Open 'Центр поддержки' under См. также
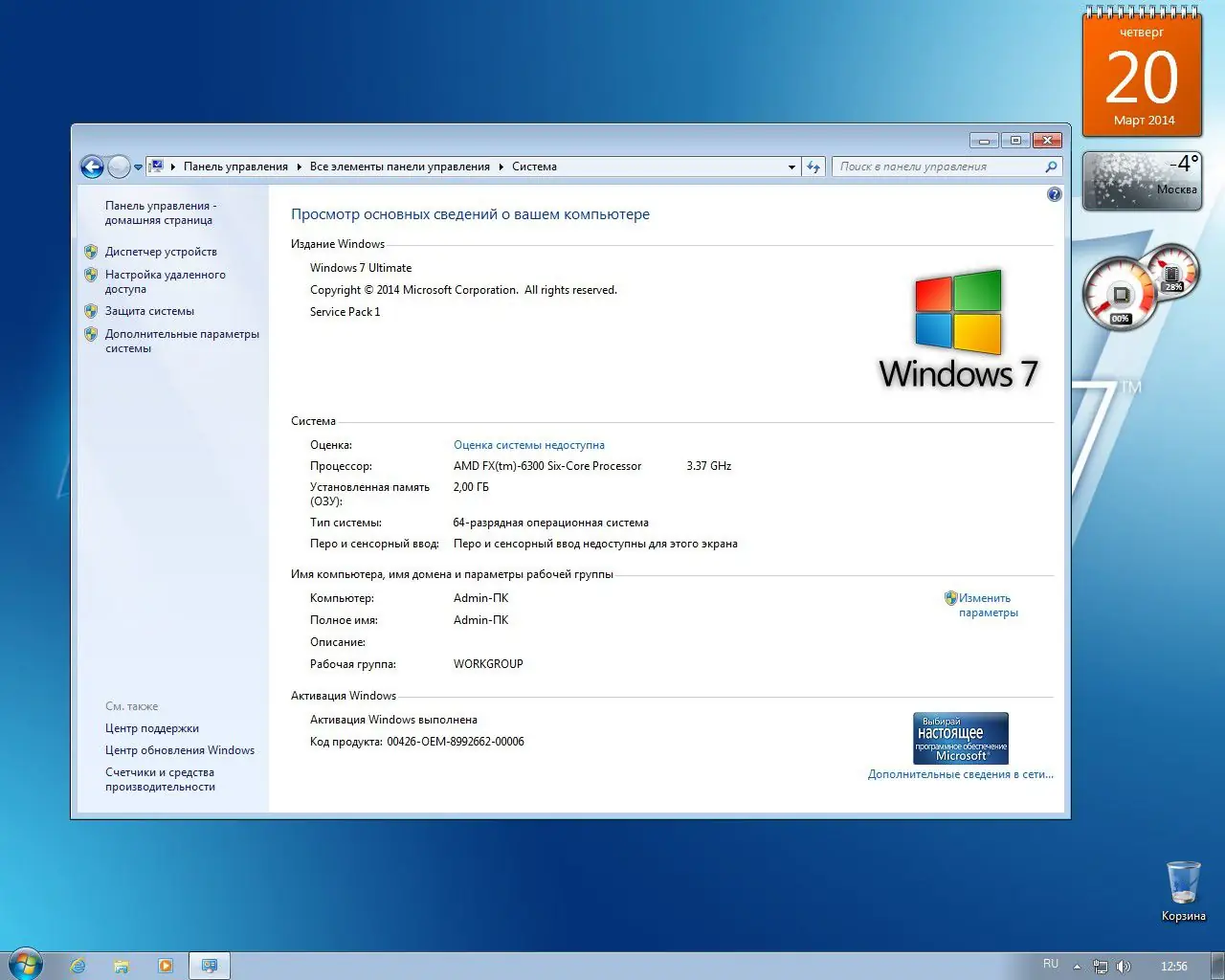The image size is (1225, 980). 152,728
